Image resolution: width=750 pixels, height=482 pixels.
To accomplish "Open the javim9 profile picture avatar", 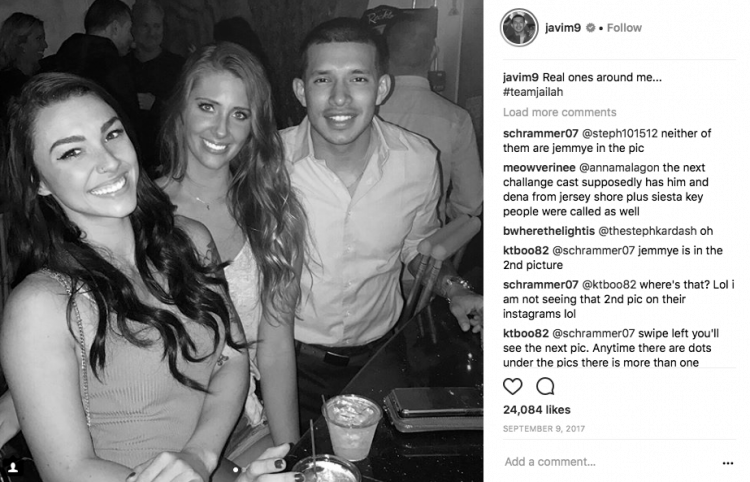I will click(518, 28).
